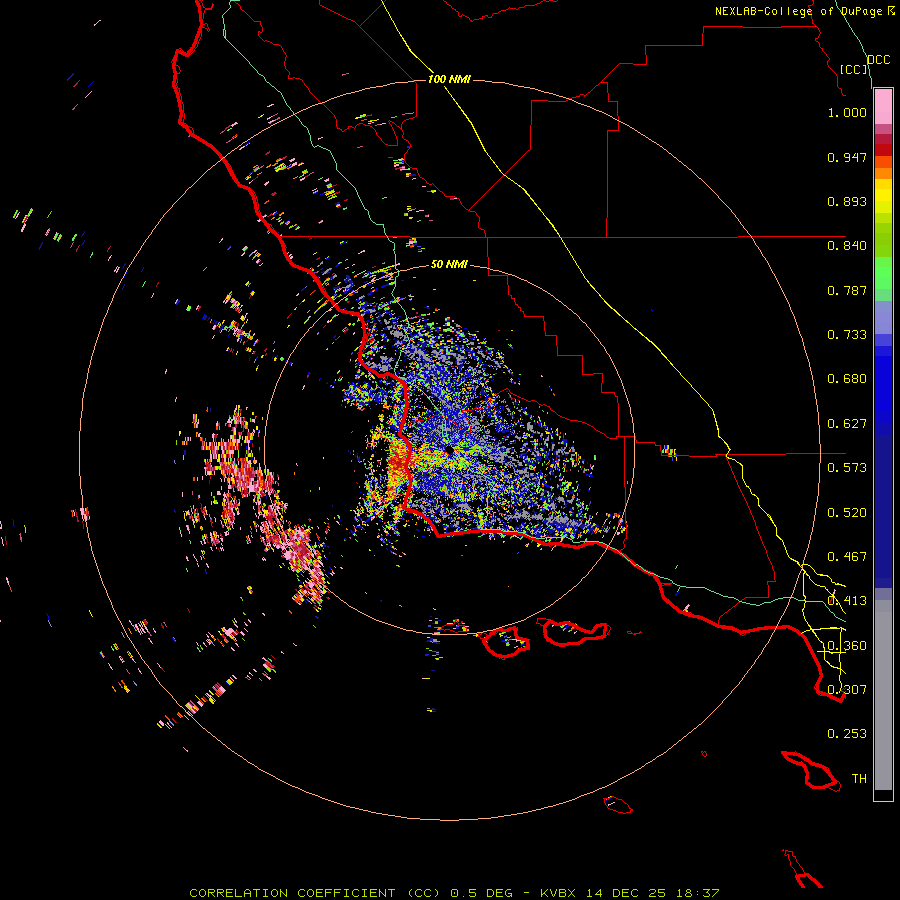This screenshot has width=900, height=900.
Task: Select the 0.680 scale value
Action: 847,379
